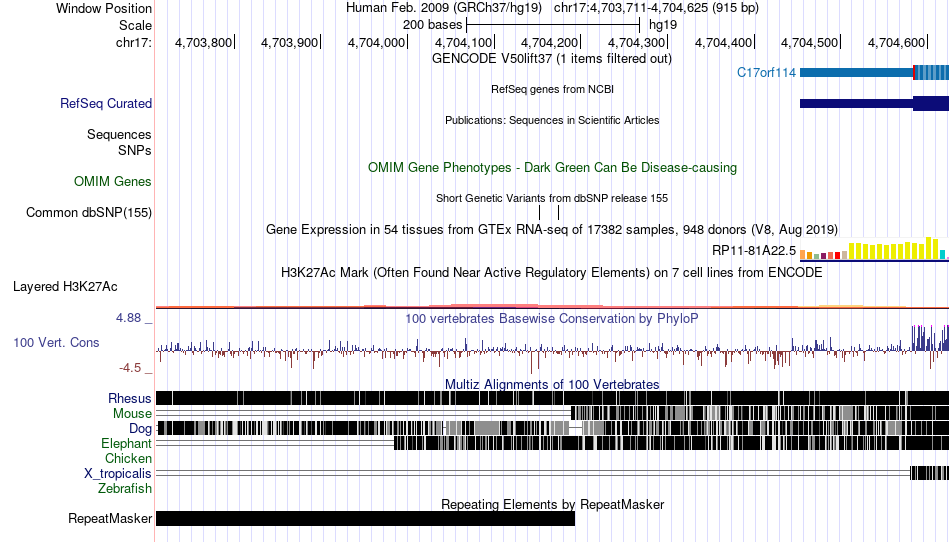
Task: Click the 4,704,600 ruler position
Action: [896, 42]
